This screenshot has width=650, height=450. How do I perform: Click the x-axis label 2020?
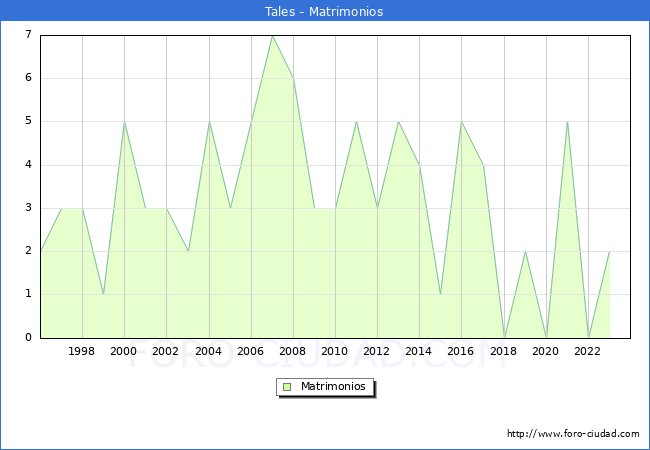point(546,351)
